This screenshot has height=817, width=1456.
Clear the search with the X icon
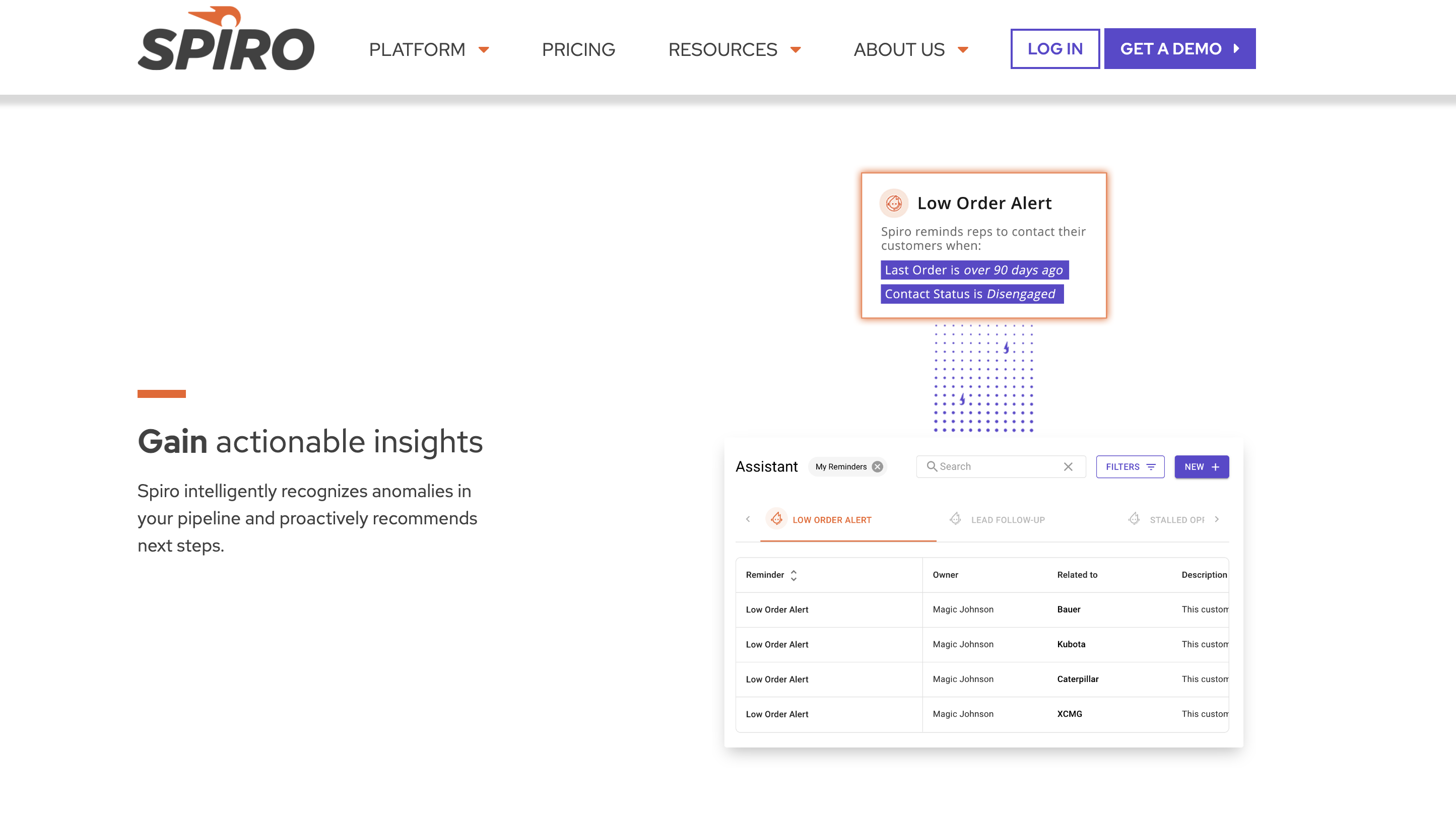pos(1068,467)
